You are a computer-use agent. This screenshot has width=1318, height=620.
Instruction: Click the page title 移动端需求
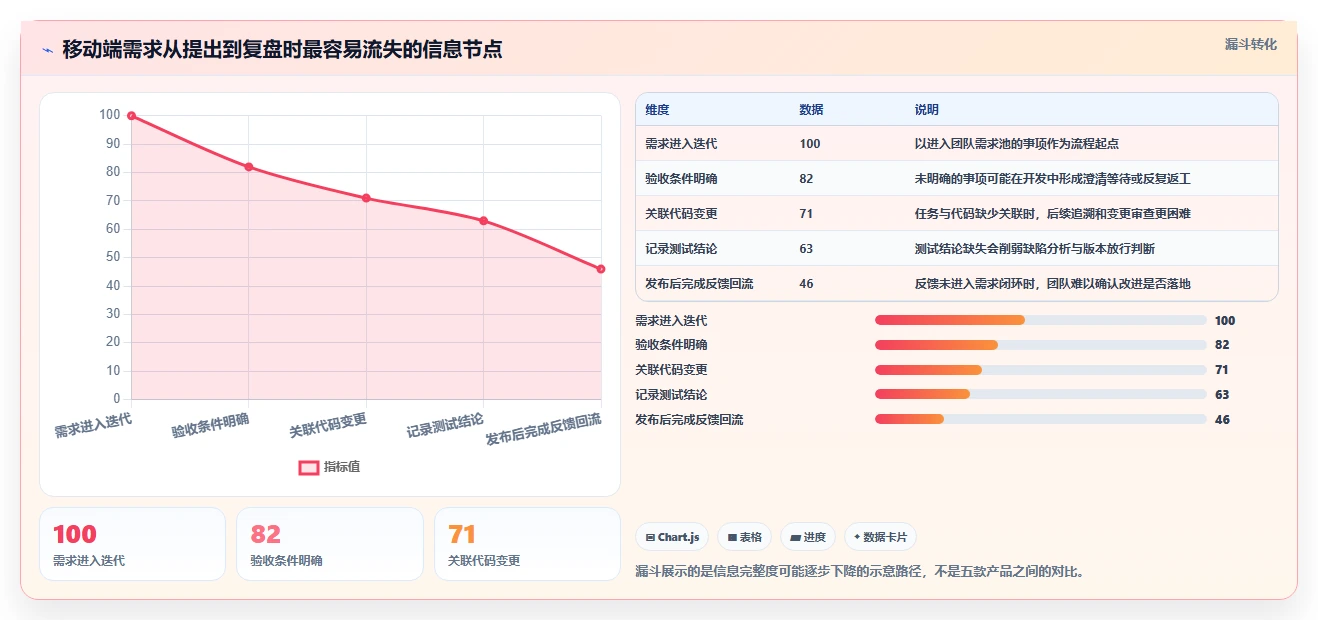(x=282, y=49)
